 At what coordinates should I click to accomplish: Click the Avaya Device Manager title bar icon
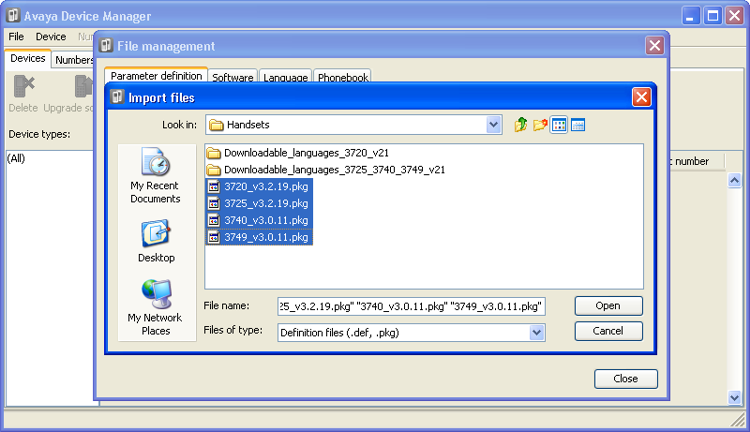13,15
